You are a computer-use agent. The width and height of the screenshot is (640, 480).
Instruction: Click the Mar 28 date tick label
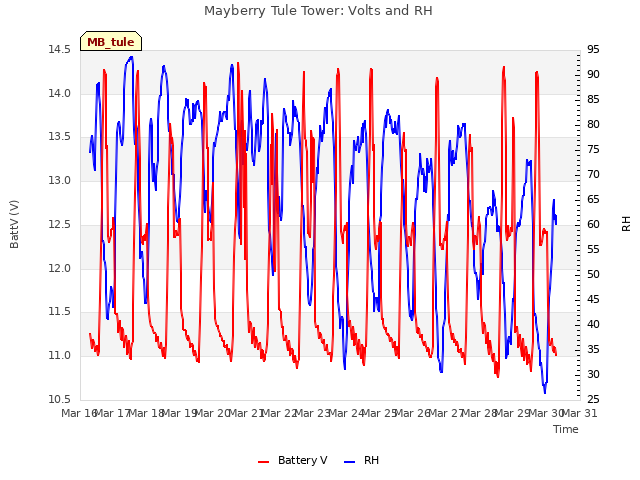click(x=480, y=413)
